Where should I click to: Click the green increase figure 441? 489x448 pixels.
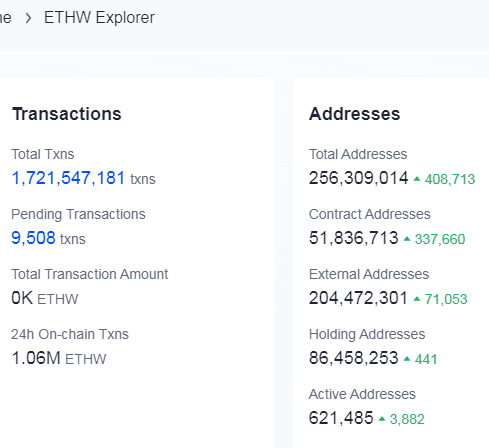[x=426, y=359]
